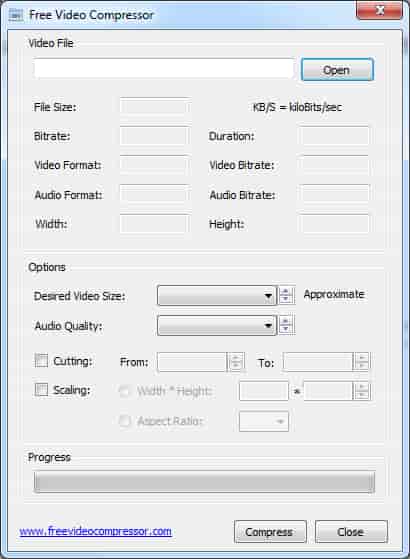This screenshot has width=410, height=559.
Task: Click the Cutting From time field
Action: click(x=192, y=362)
